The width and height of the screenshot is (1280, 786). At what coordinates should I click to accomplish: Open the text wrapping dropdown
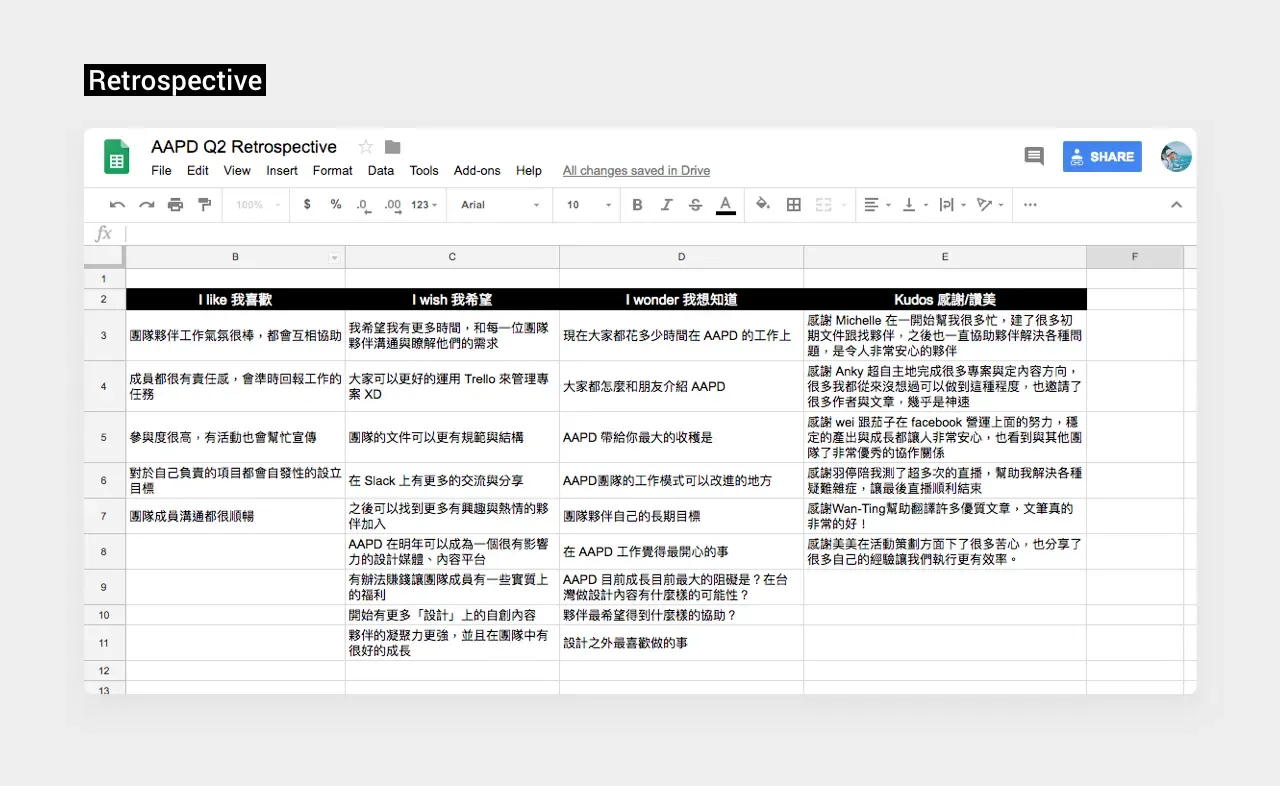pyautogui.click(x=952, y=205)
